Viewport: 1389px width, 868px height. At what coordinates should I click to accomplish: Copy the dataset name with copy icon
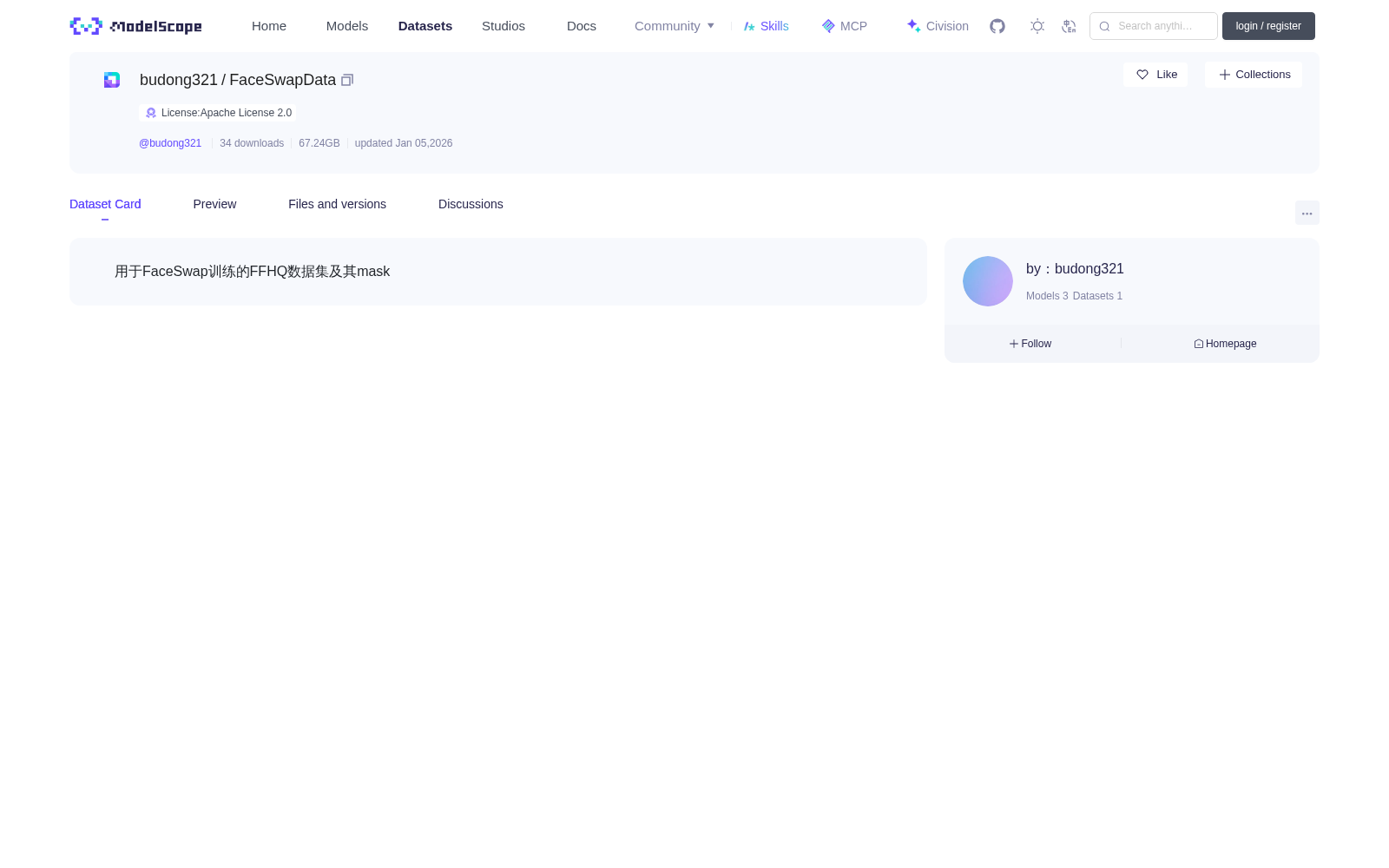tap(347, 80)
